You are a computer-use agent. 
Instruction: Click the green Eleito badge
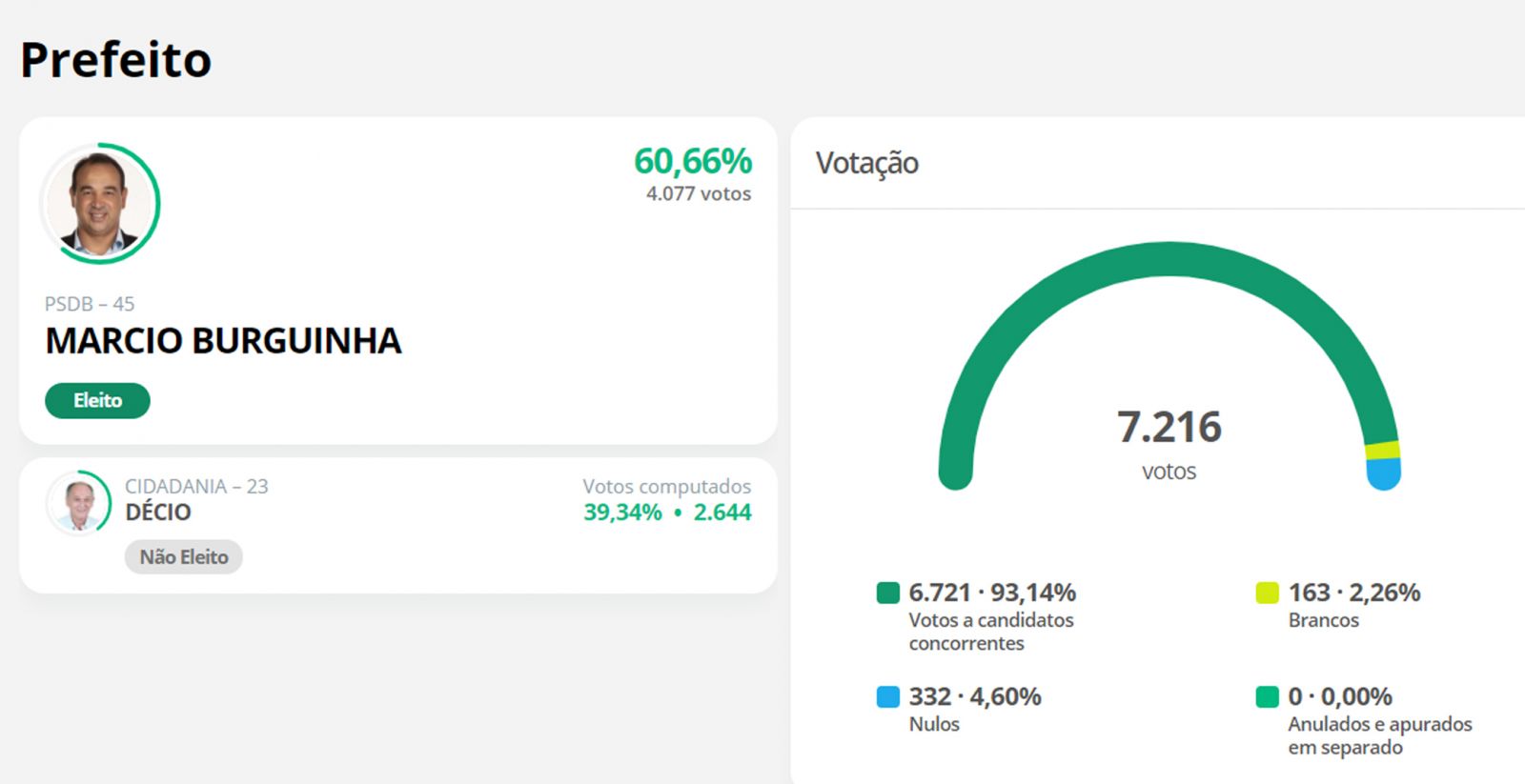coord(97,401)
